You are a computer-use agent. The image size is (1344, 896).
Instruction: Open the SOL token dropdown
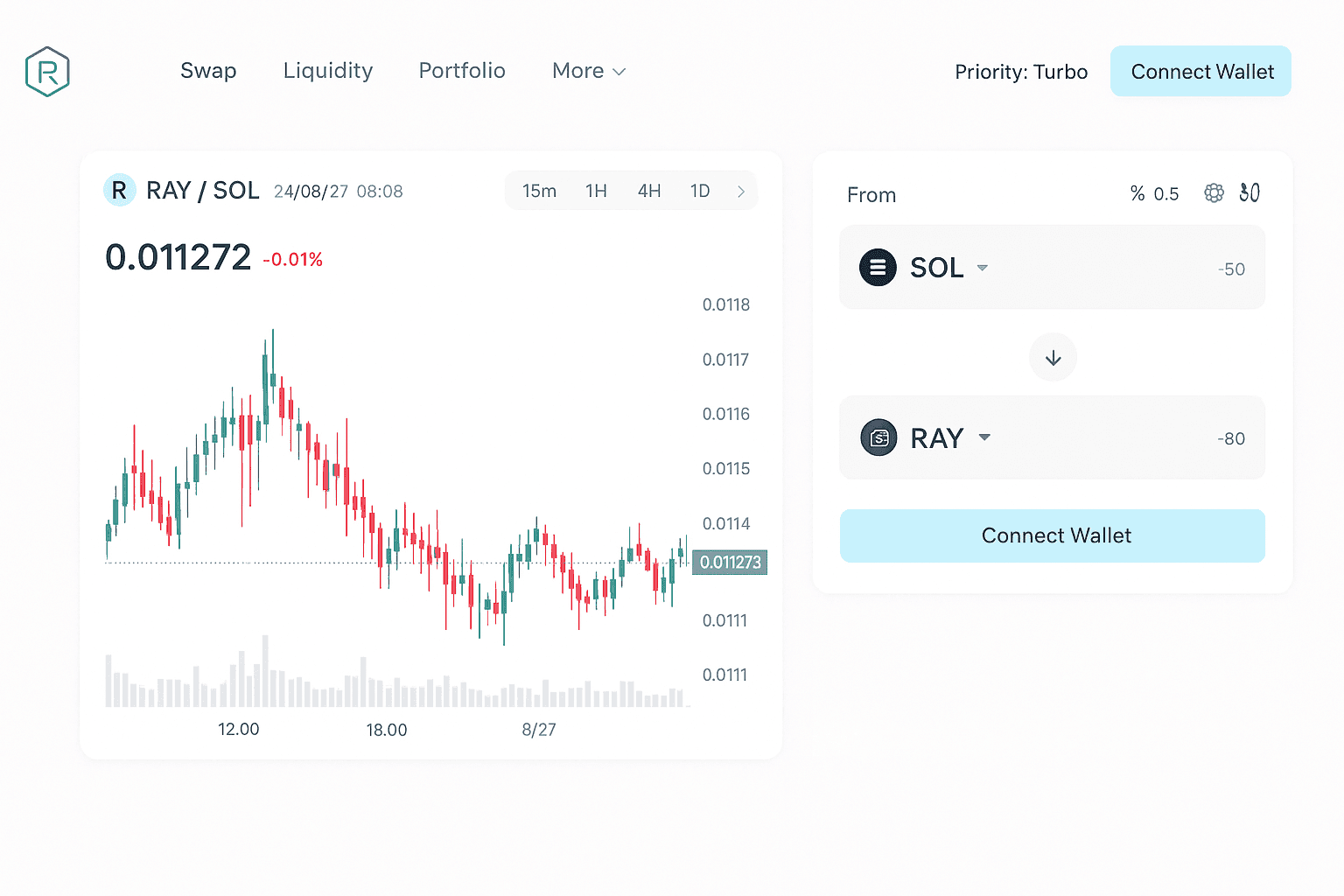[x=983, y=268]
